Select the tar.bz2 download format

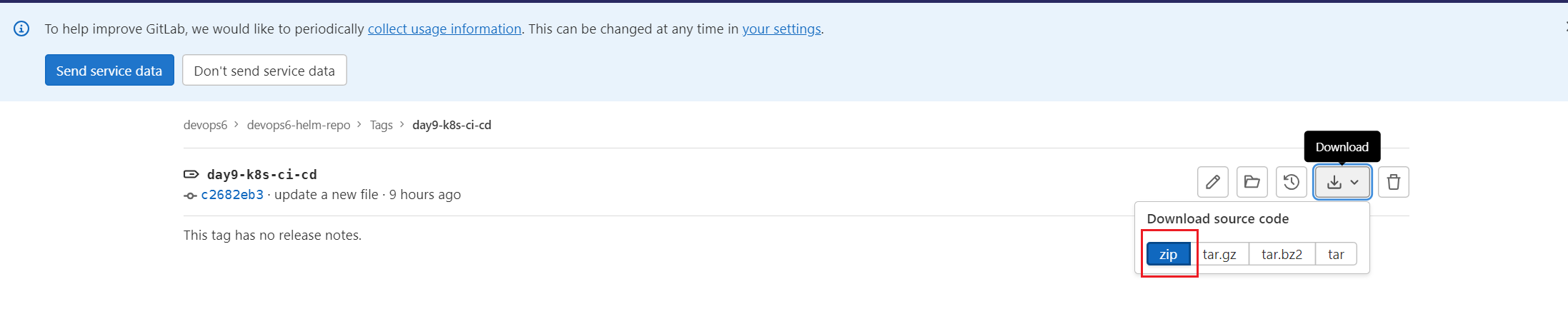(1282, 254)
